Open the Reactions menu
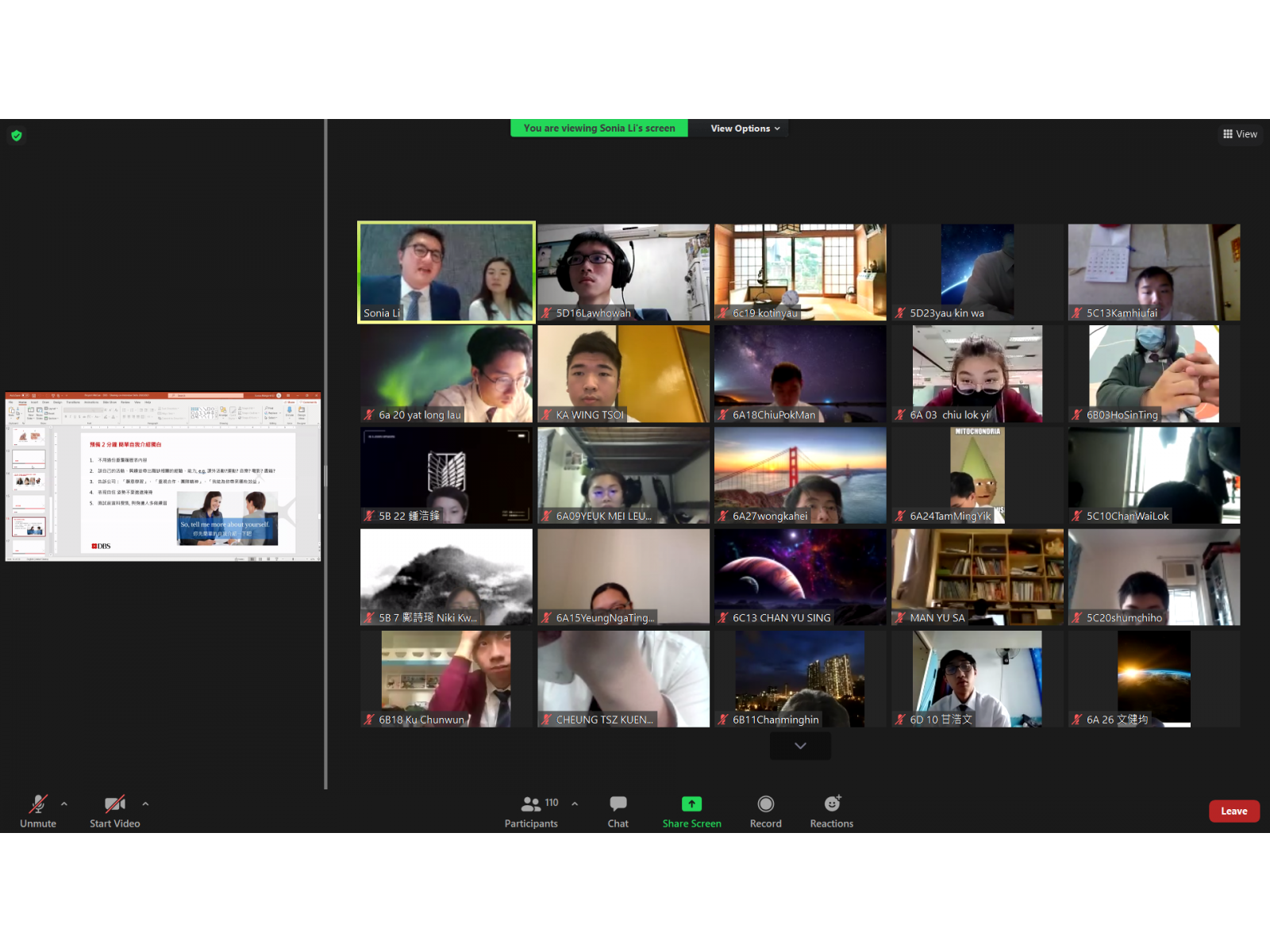The height and width of the screenshot is (952, 1270). (x=831, y=804)
